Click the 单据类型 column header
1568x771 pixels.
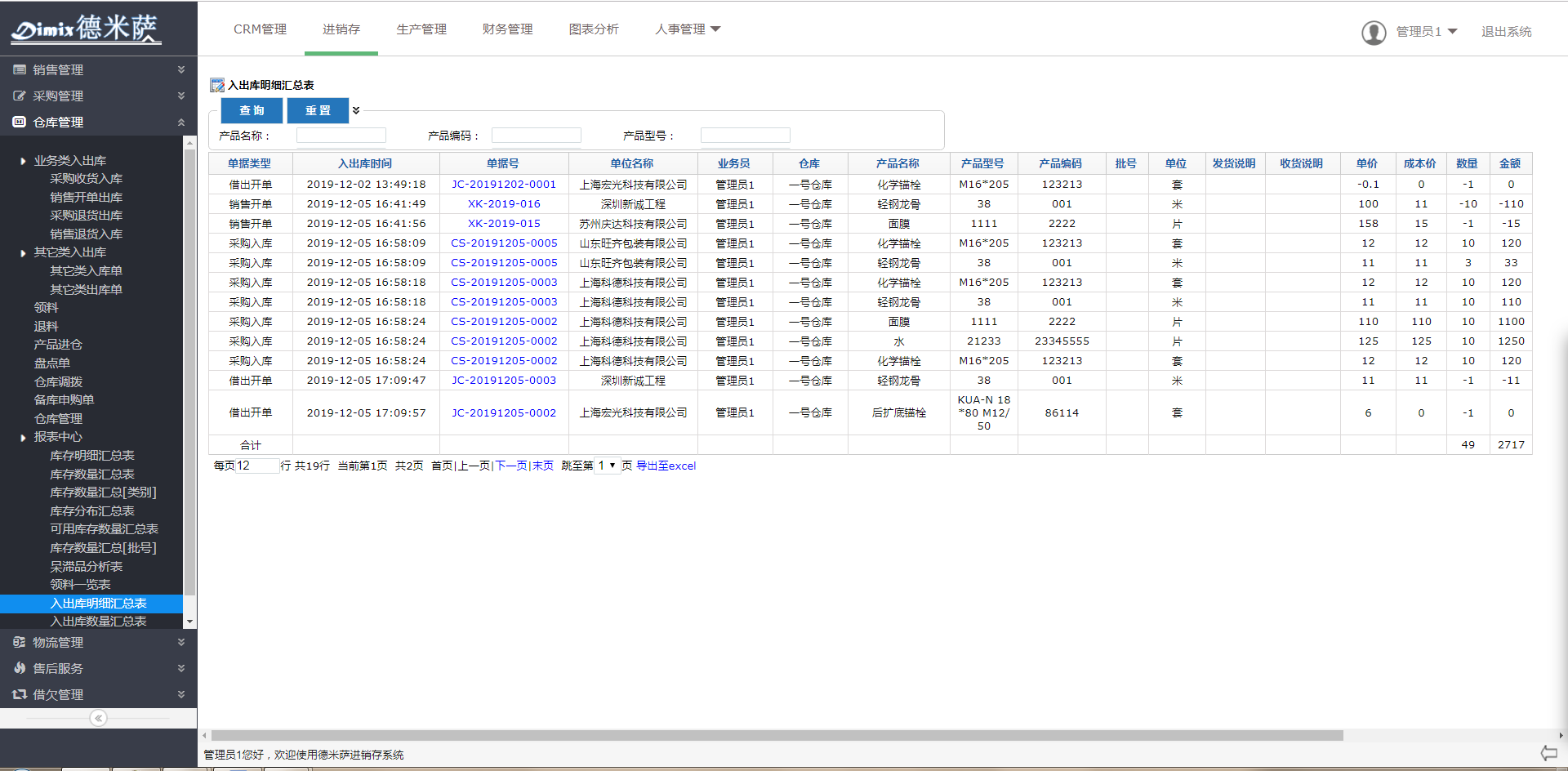click(250, 163)
